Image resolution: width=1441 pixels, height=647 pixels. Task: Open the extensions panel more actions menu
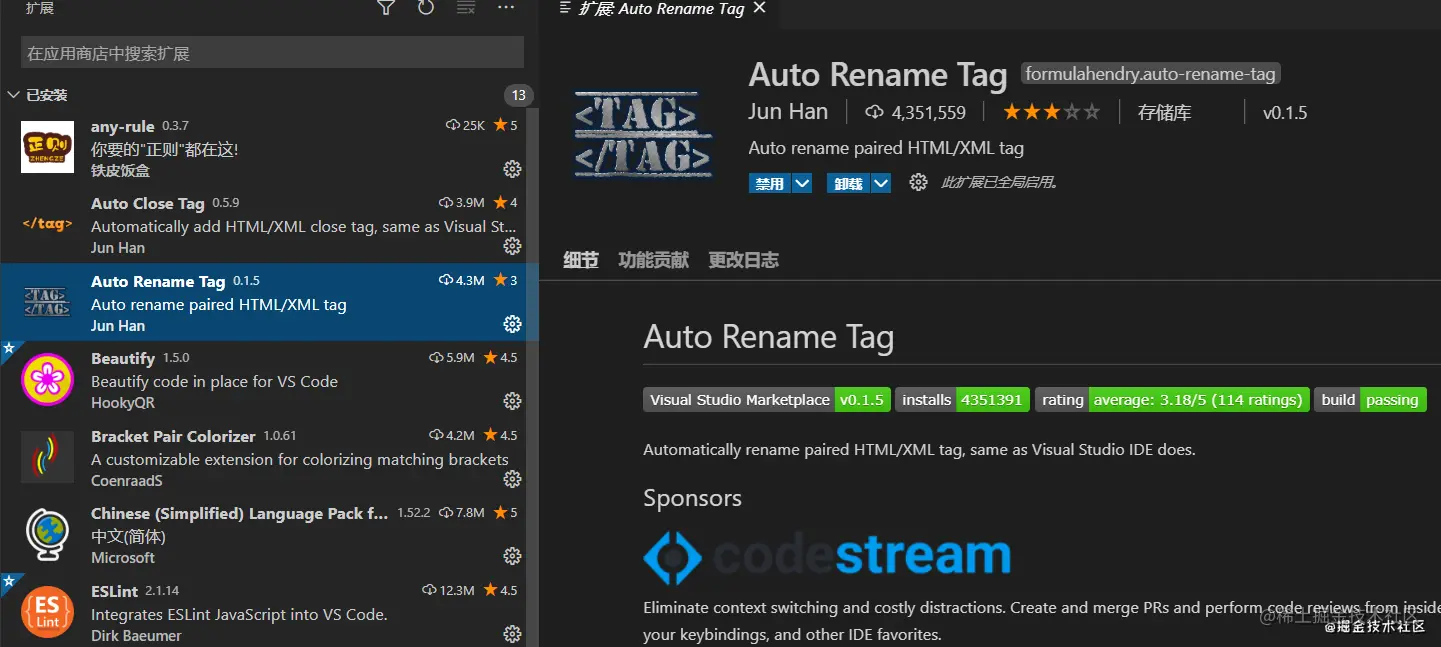(x=505, y=8)
